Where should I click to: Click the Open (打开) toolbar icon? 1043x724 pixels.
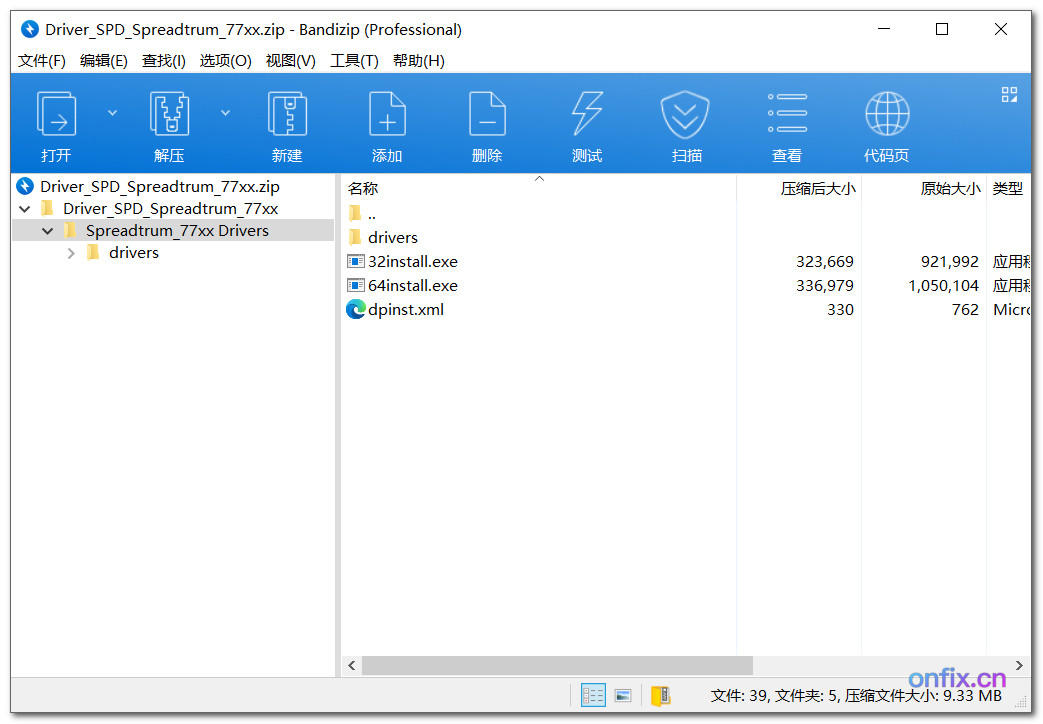(56, 114)
